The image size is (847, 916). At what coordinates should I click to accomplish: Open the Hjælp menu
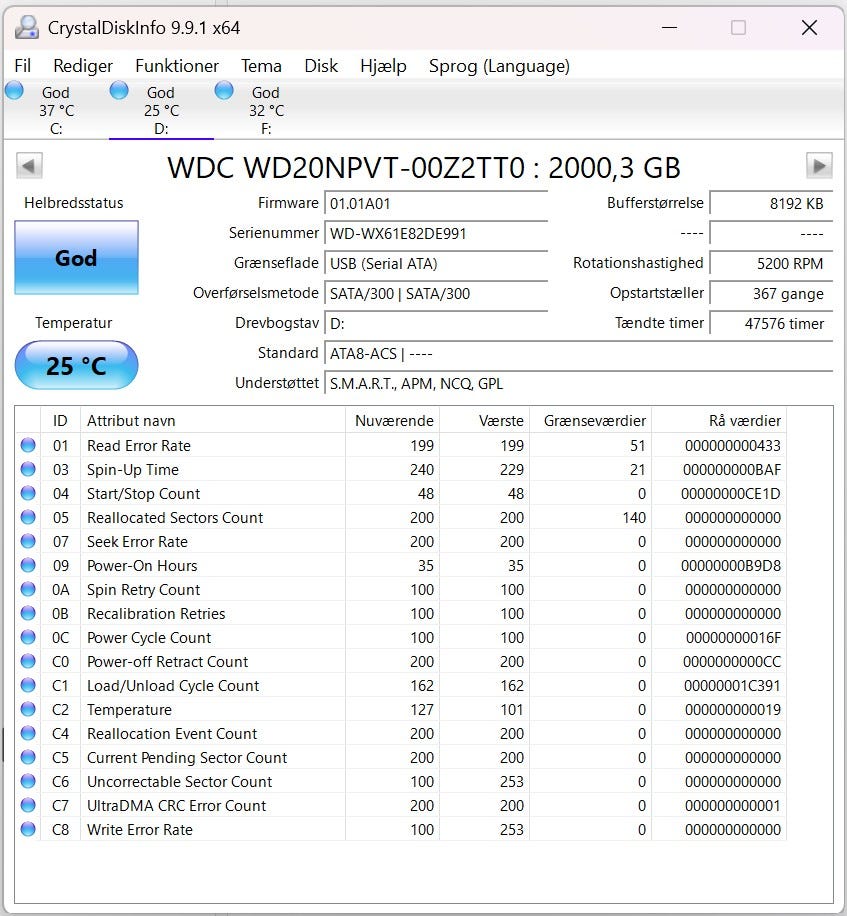pos(383,66)
